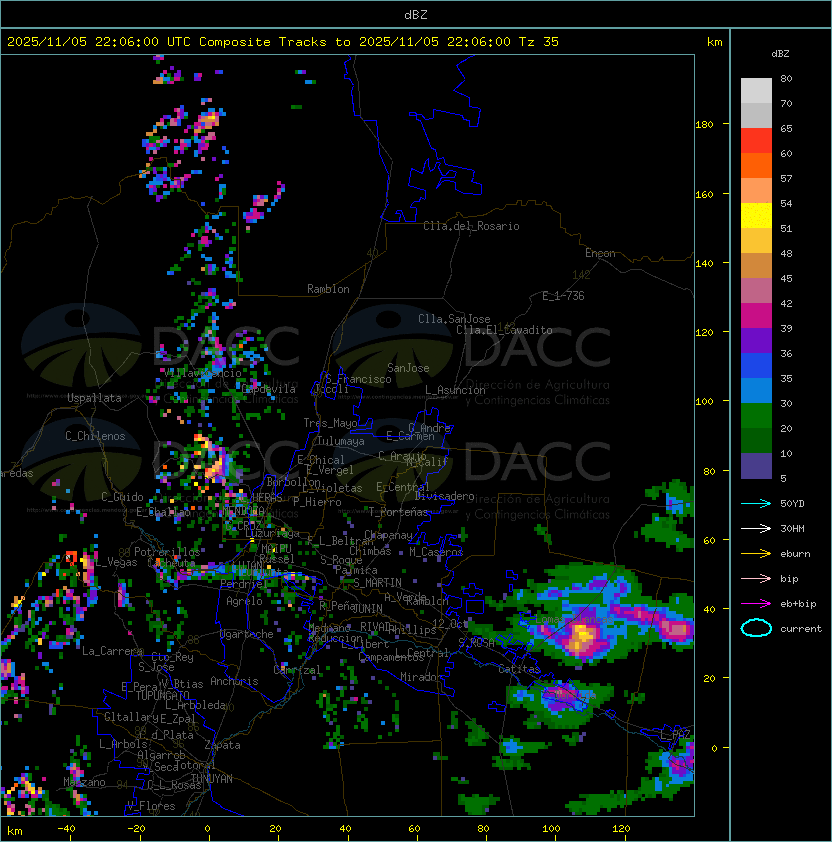Screen dimensions: 832x842
Task: Pick the yellow 51–54 dBZ swatch
Action: (x=756, y=216)
